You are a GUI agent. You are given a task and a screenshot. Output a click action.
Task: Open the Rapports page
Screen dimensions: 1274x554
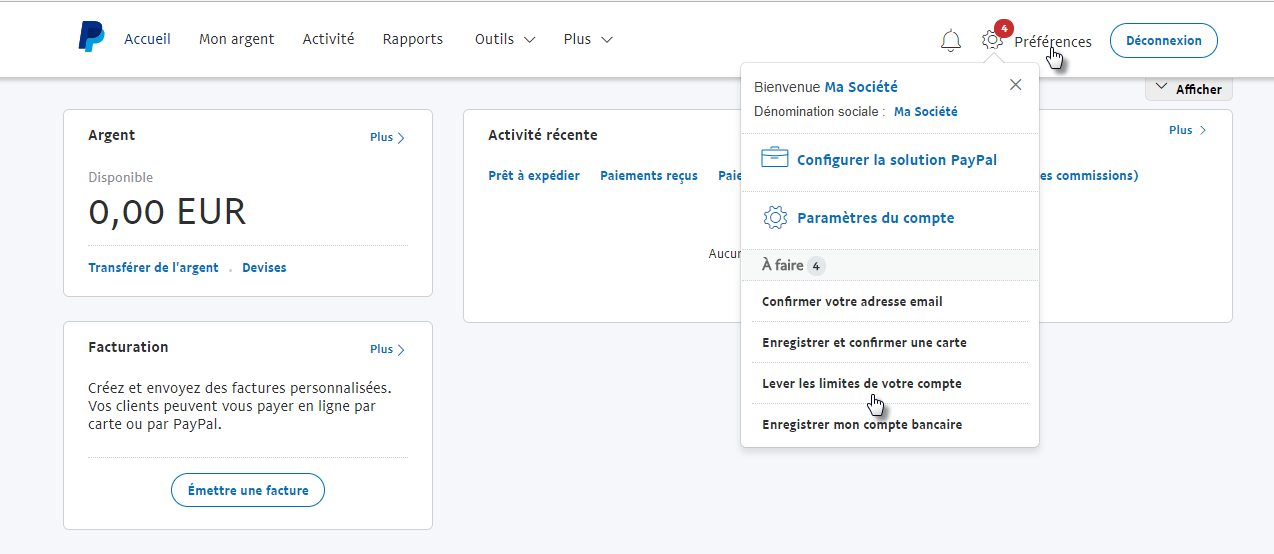(x=413, y=39)
